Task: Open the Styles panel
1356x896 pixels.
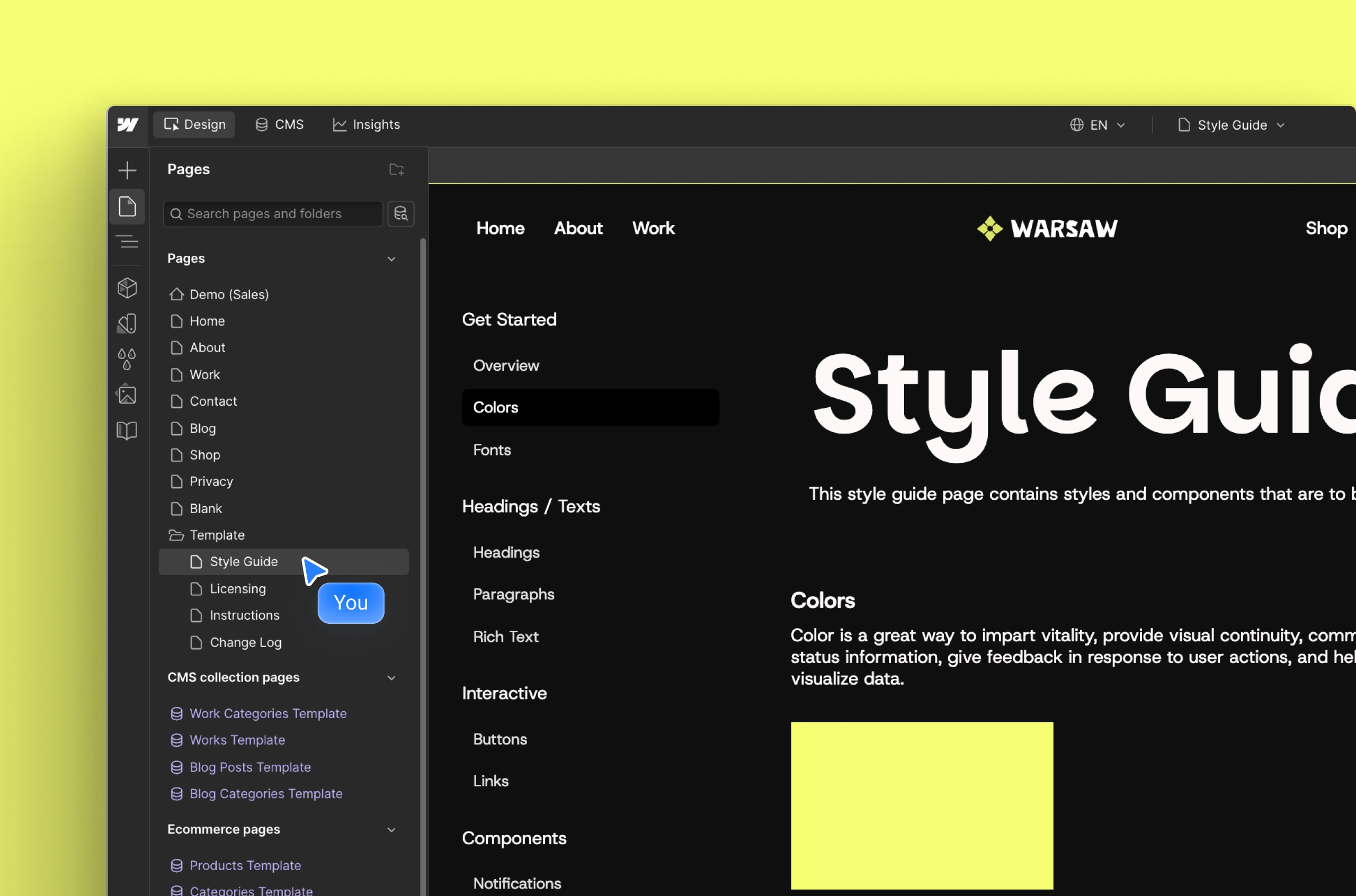Action: (128, 324)
